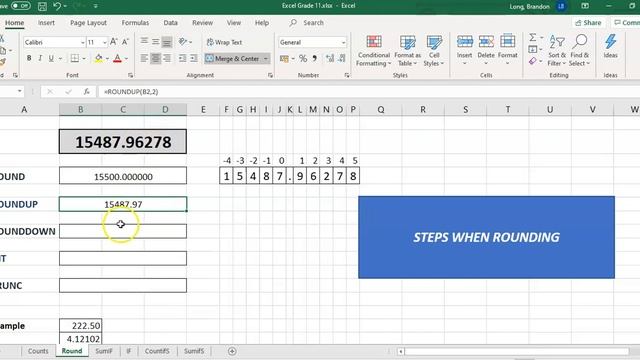Viewport: 640px width, 360px height.
Task: Click Decrease Indent icon
Action: click(x=182, y=58)
